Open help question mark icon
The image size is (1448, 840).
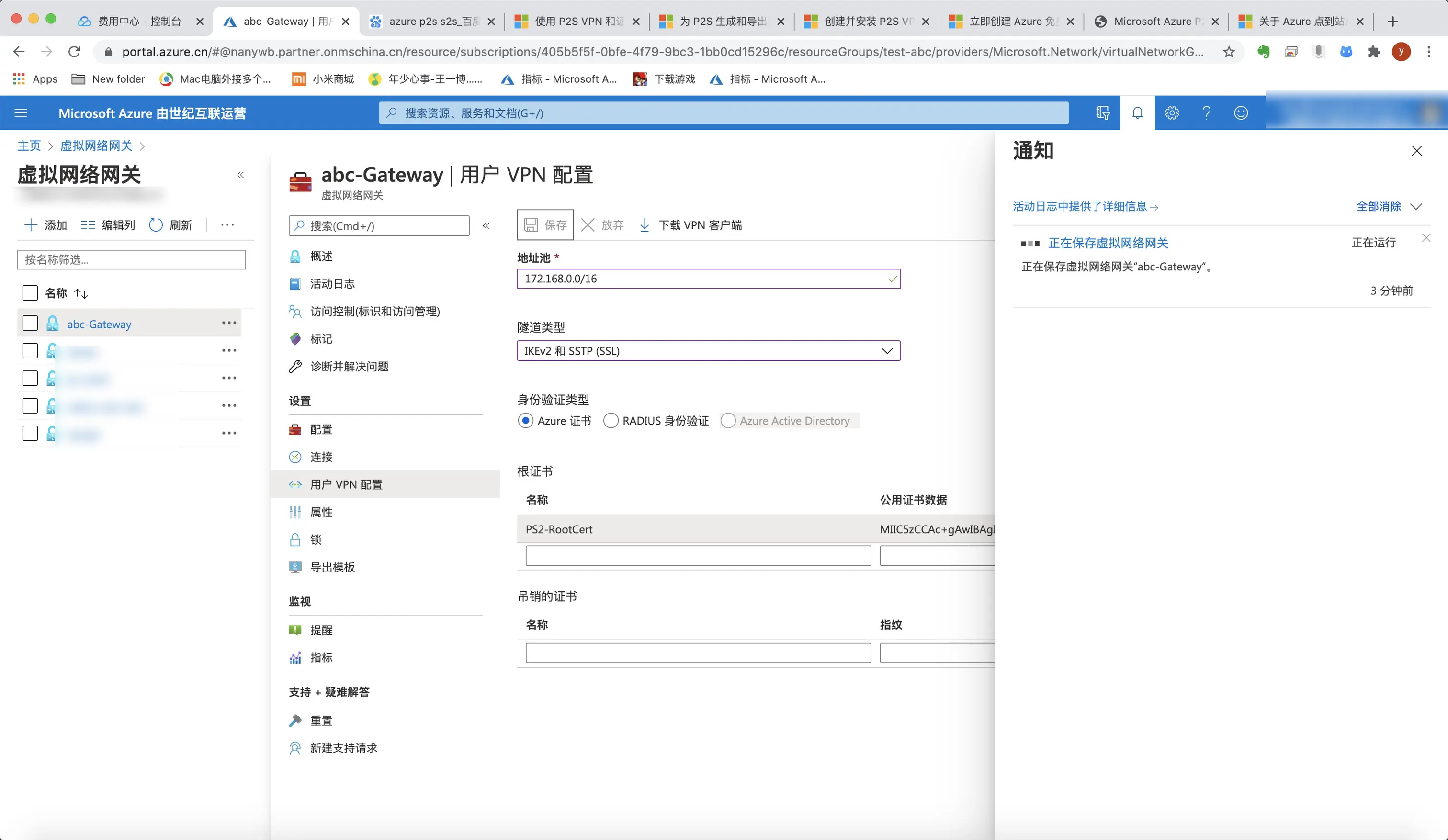[1206, 112]
